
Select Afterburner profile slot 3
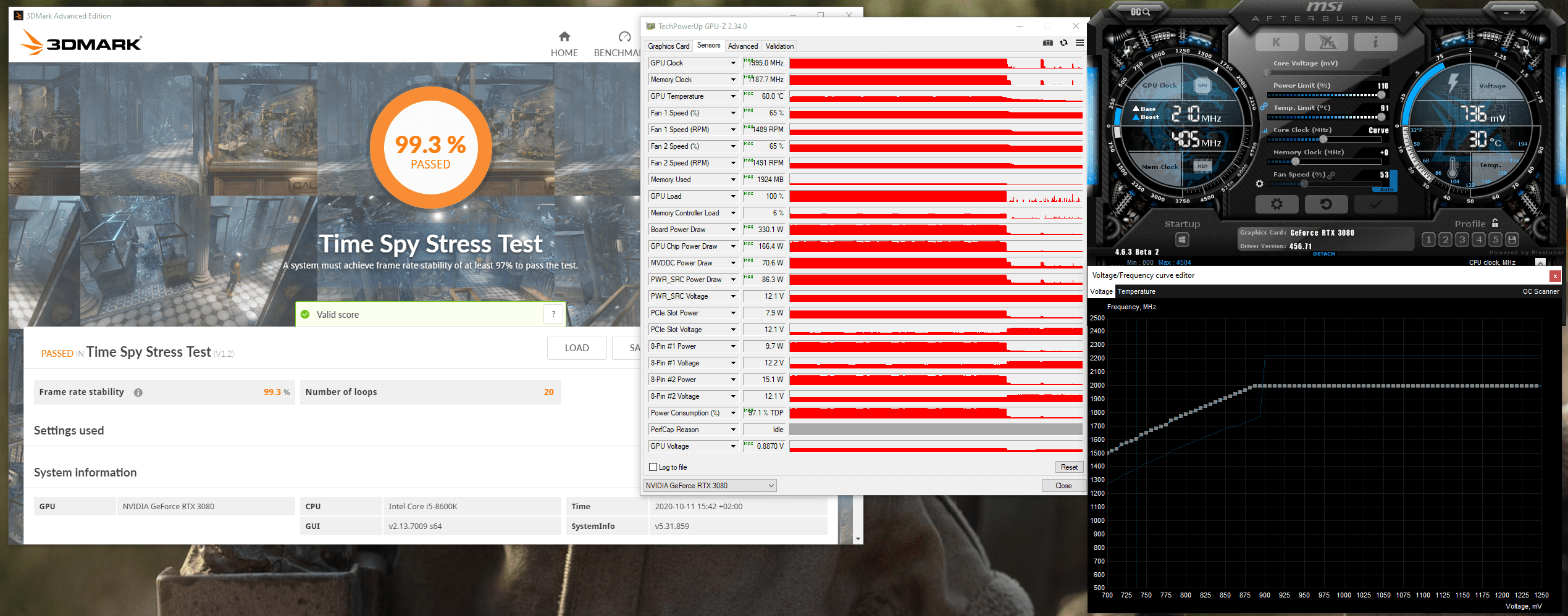[x=1462, y=239]
